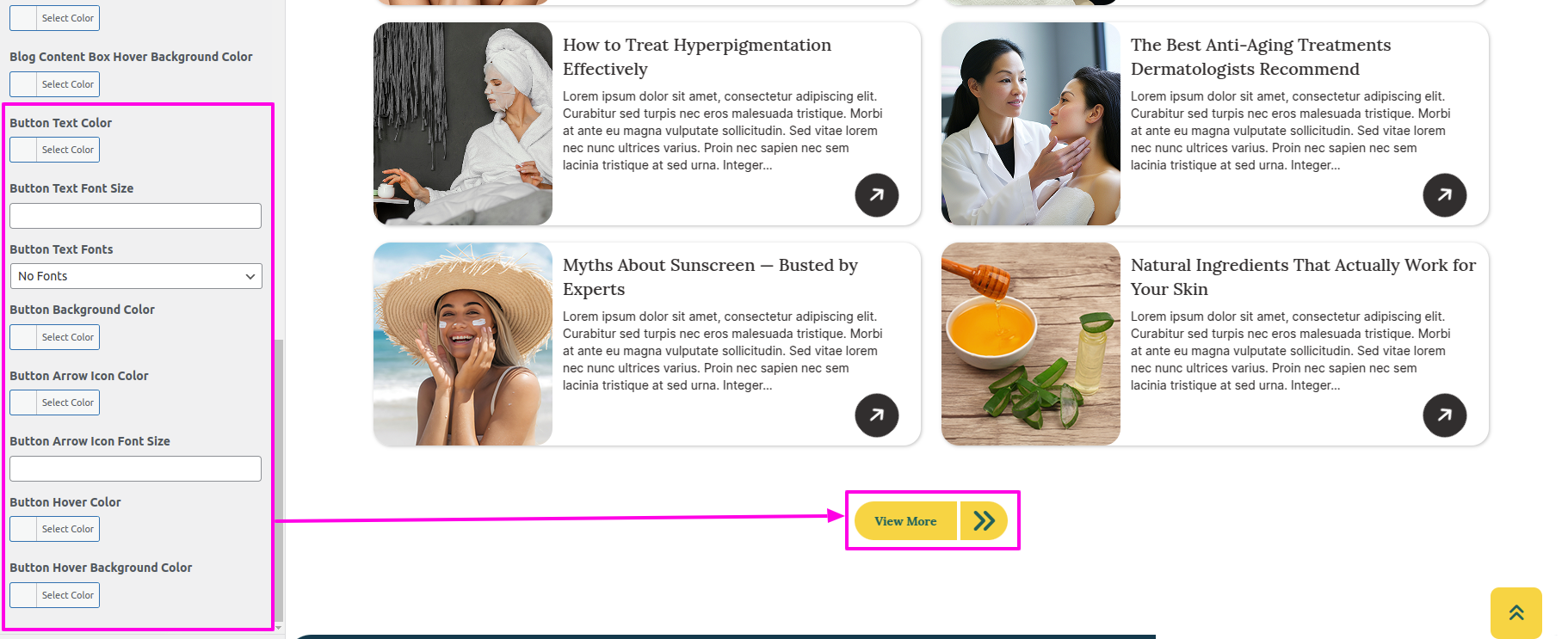
Task: Click arrow icon on Anti-Aging Treatments card
Action: pos(1444,195)
